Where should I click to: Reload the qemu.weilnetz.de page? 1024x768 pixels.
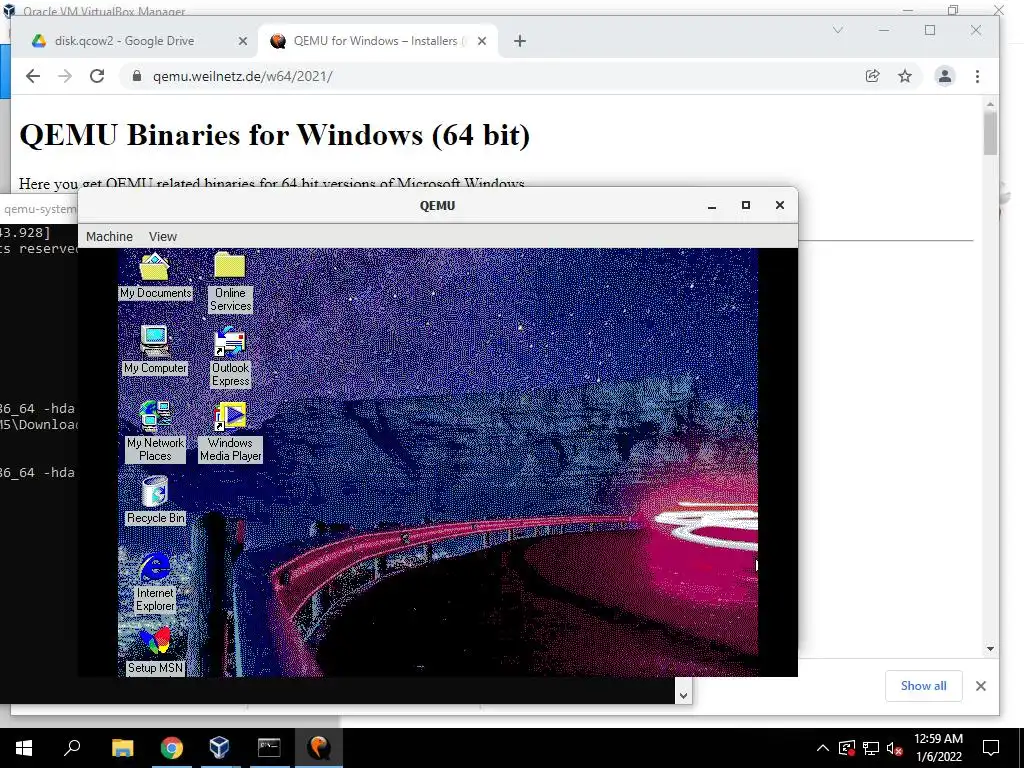click(x=97, y=76)
